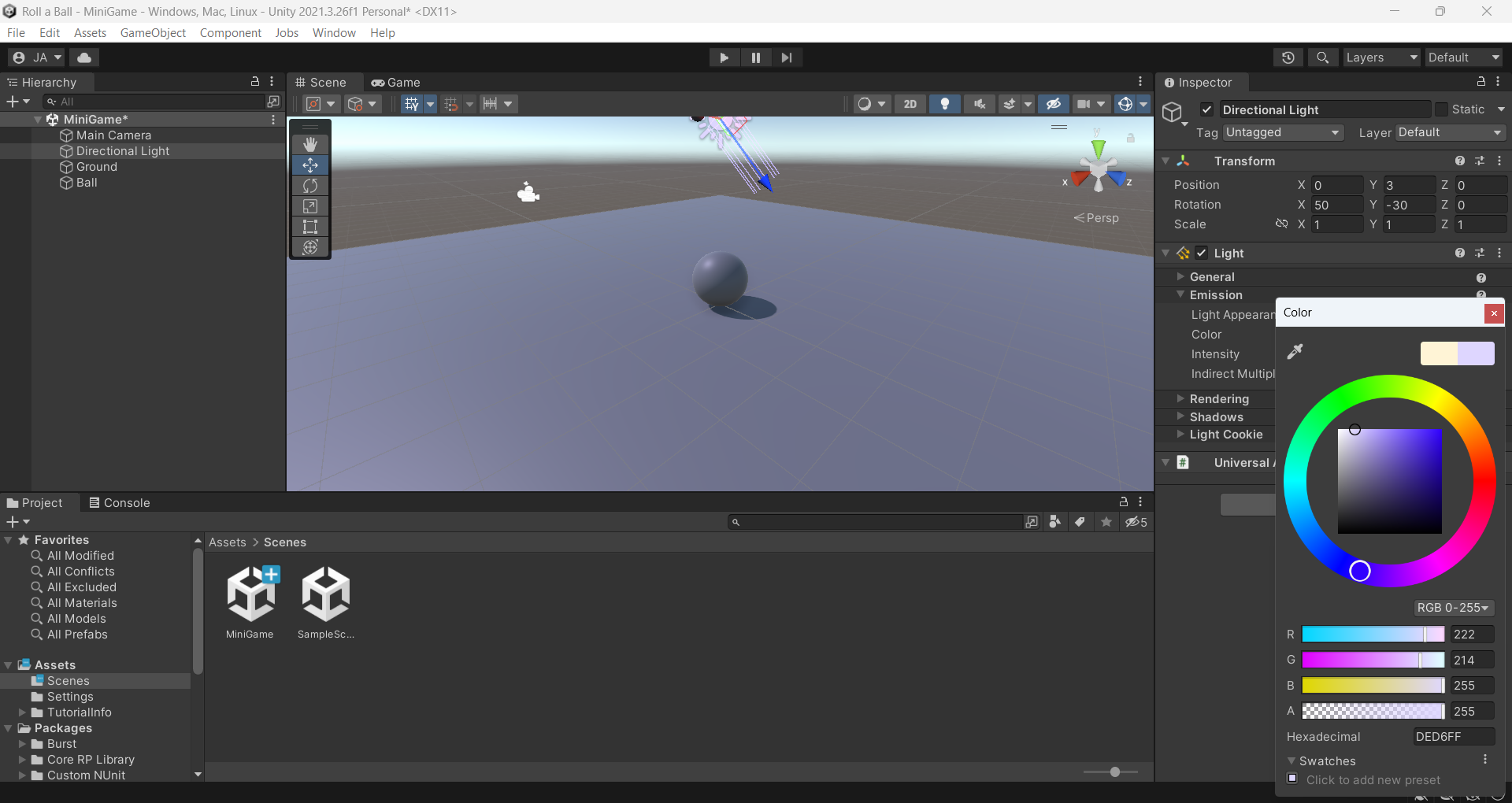Image resolution: width=1512 pixels, height=803 pixels.
Task: Open the Layers dropdown
Action: (1381, 57)
